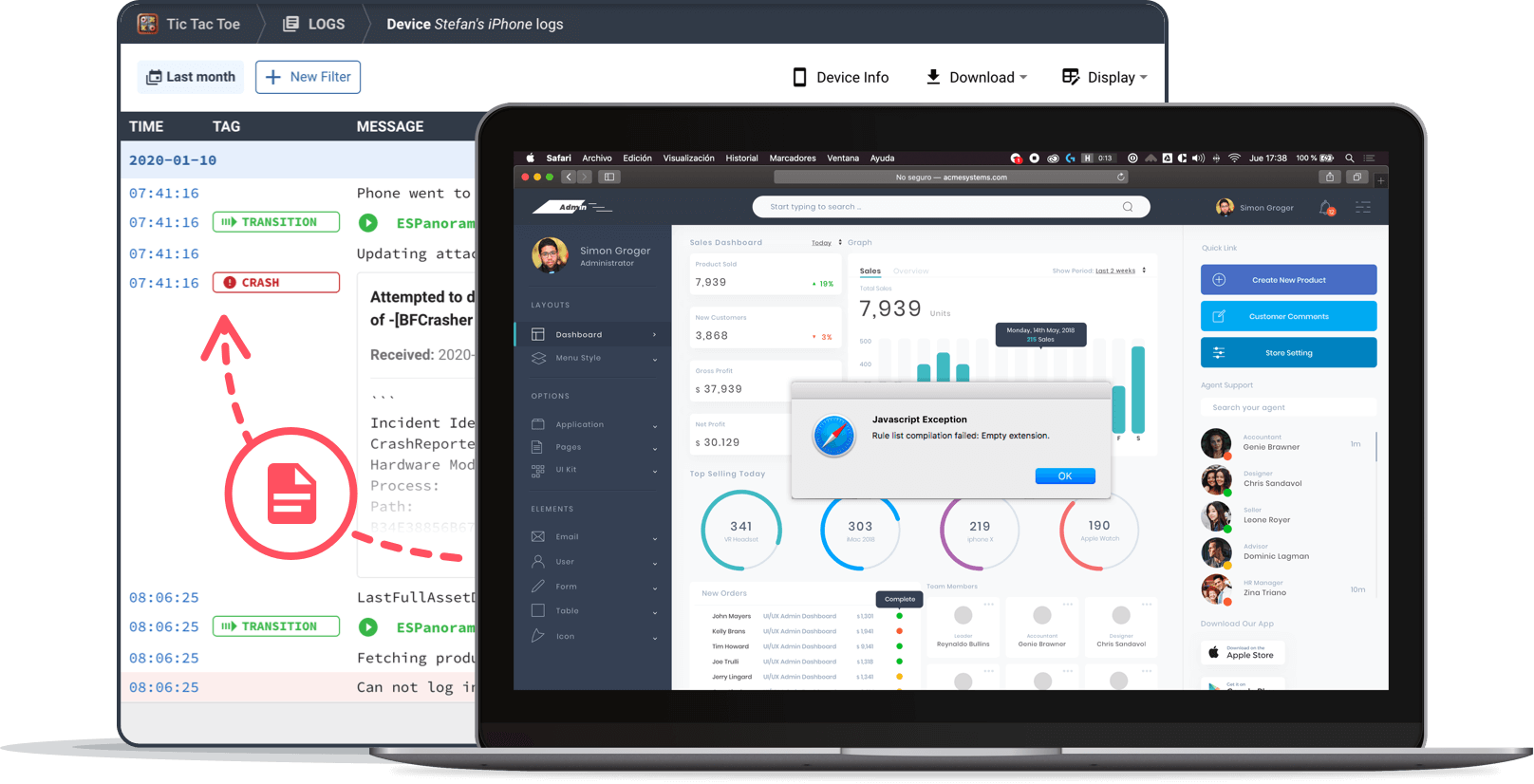Open the Download dropdown in log viewer
The width and height of the screenshot is (1534, 784).
click(x=977, y=78)
